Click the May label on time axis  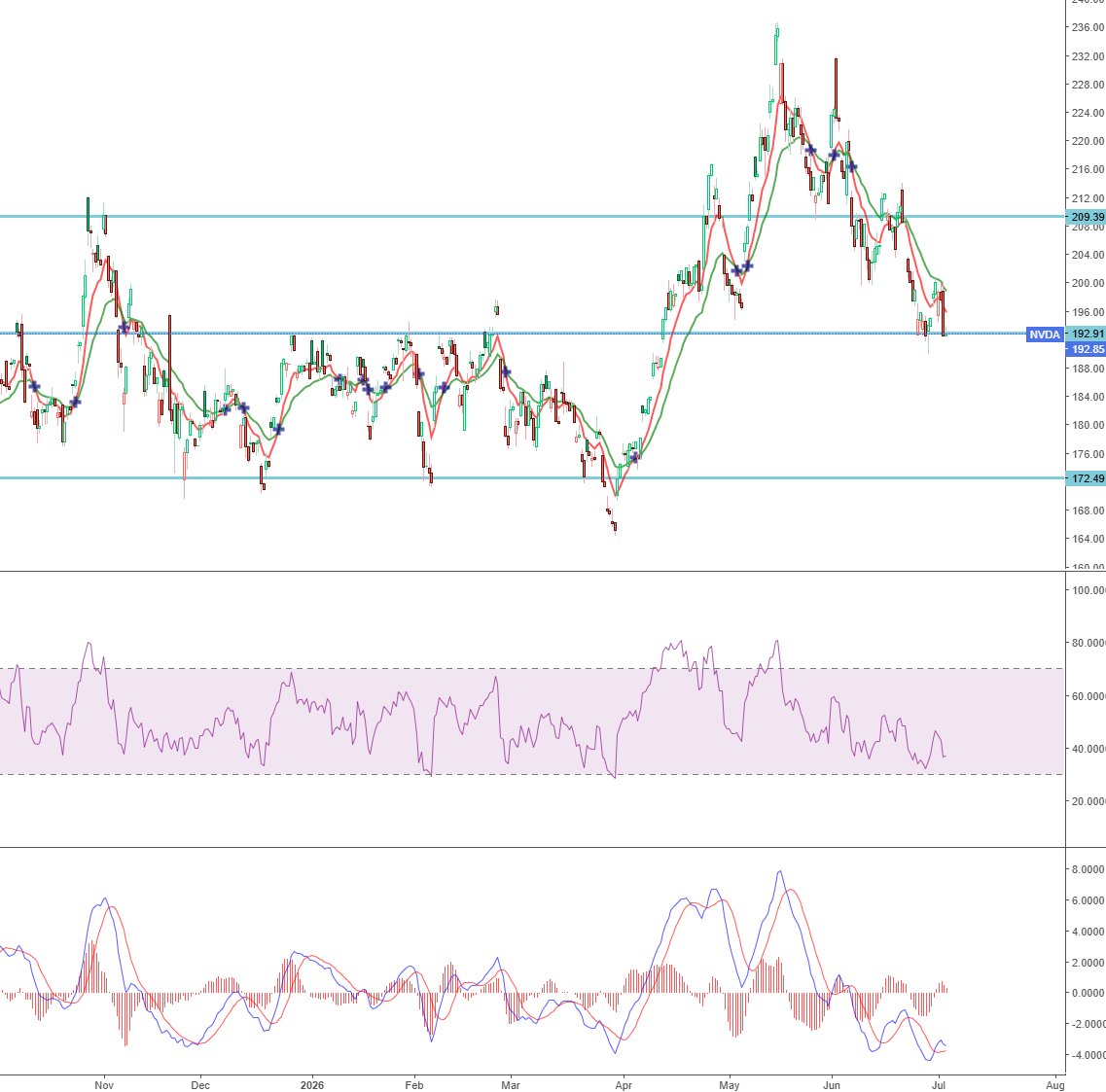pos(730,1085)
